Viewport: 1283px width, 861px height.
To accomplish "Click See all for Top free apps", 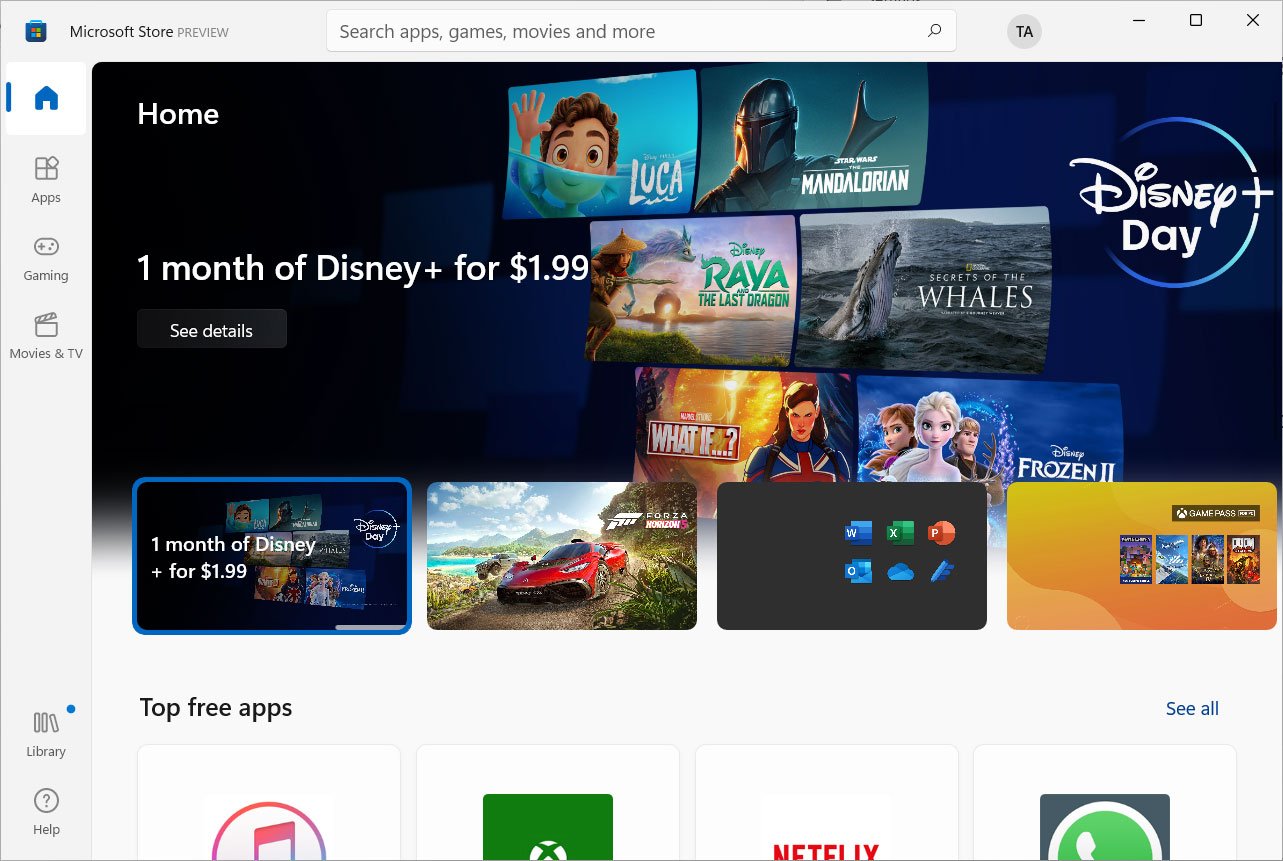I will pyautogui.click(x=1192, y=709).
